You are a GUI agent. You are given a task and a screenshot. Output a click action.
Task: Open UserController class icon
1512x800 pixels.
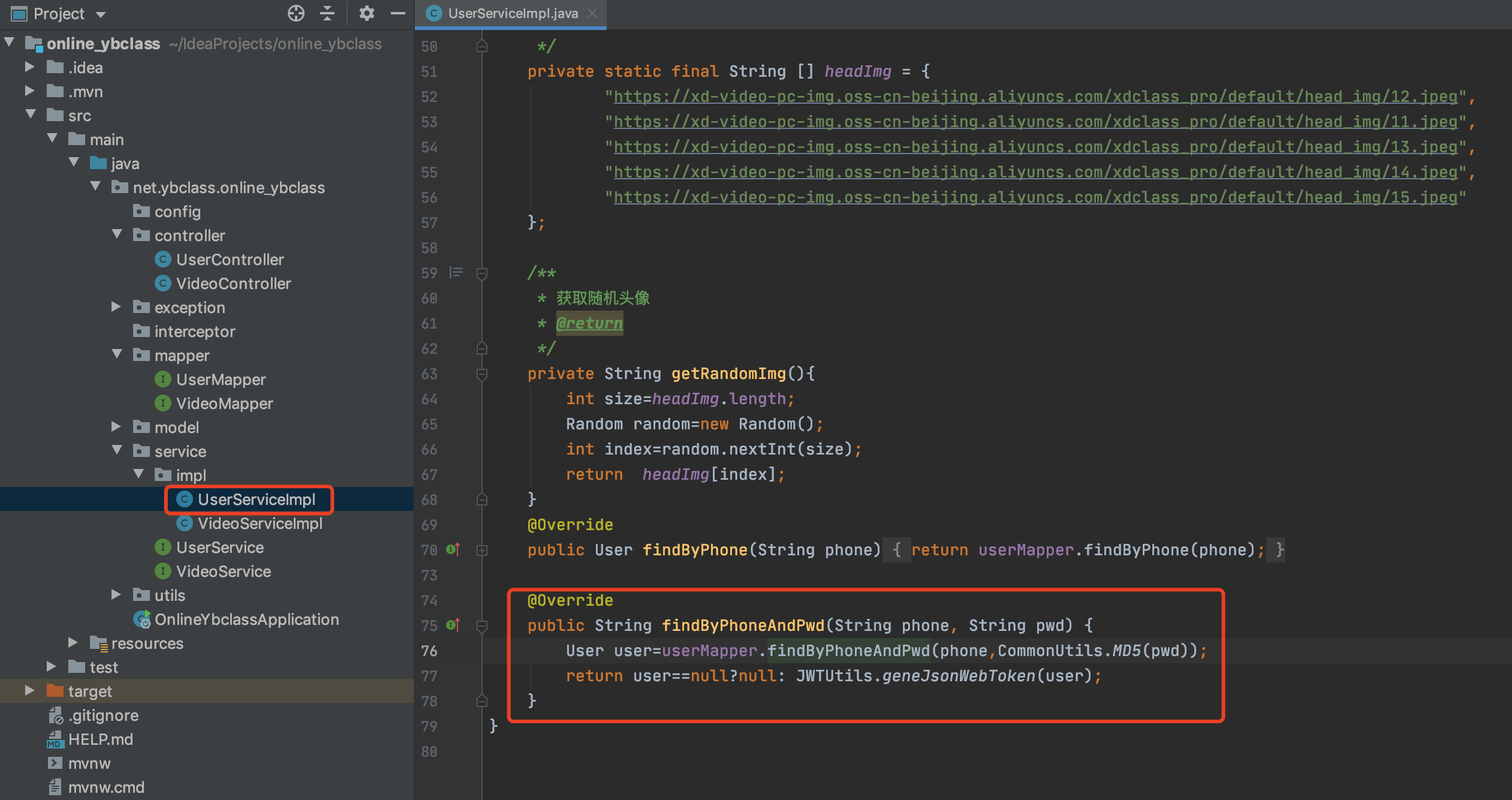pyautogui.click(x=162, y=259)
